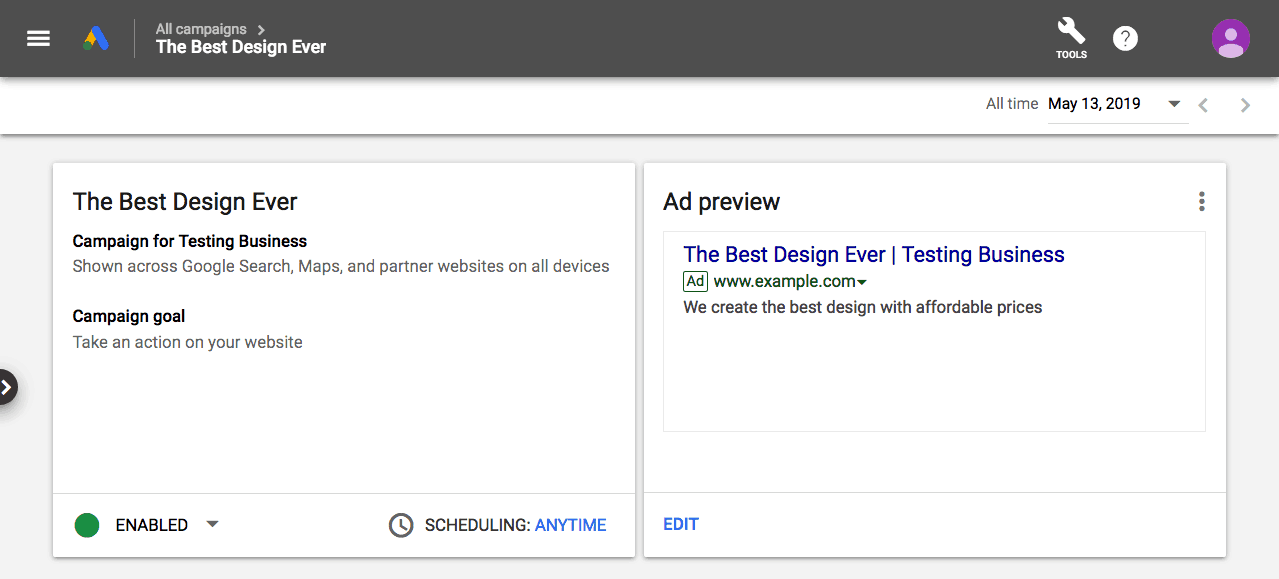Select The Best Design Ever breadcrumb title
Image resolution: width=1279 pixels, height=579 pixels.
click(241, 47)
